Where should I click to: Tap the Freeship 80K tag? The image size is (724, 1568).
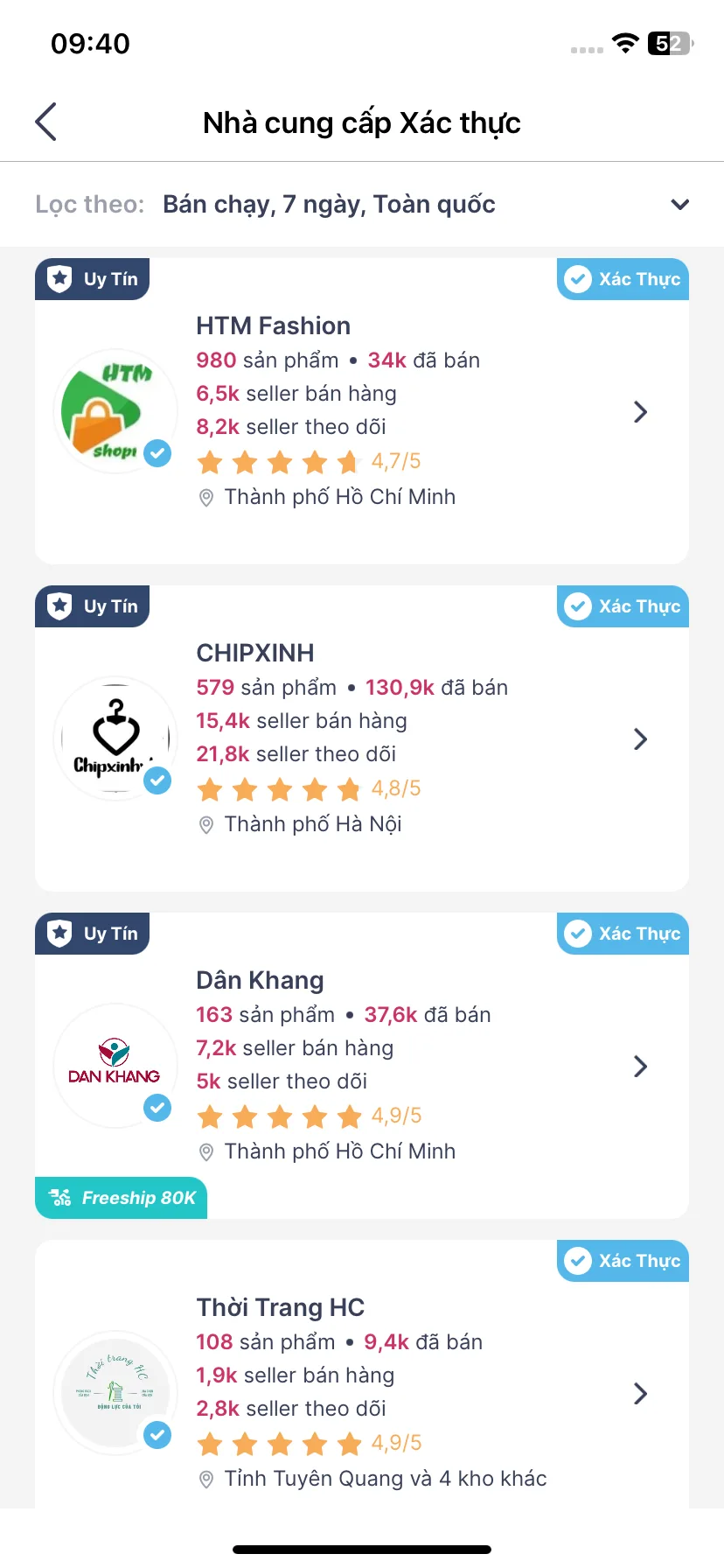(121, 1198)
